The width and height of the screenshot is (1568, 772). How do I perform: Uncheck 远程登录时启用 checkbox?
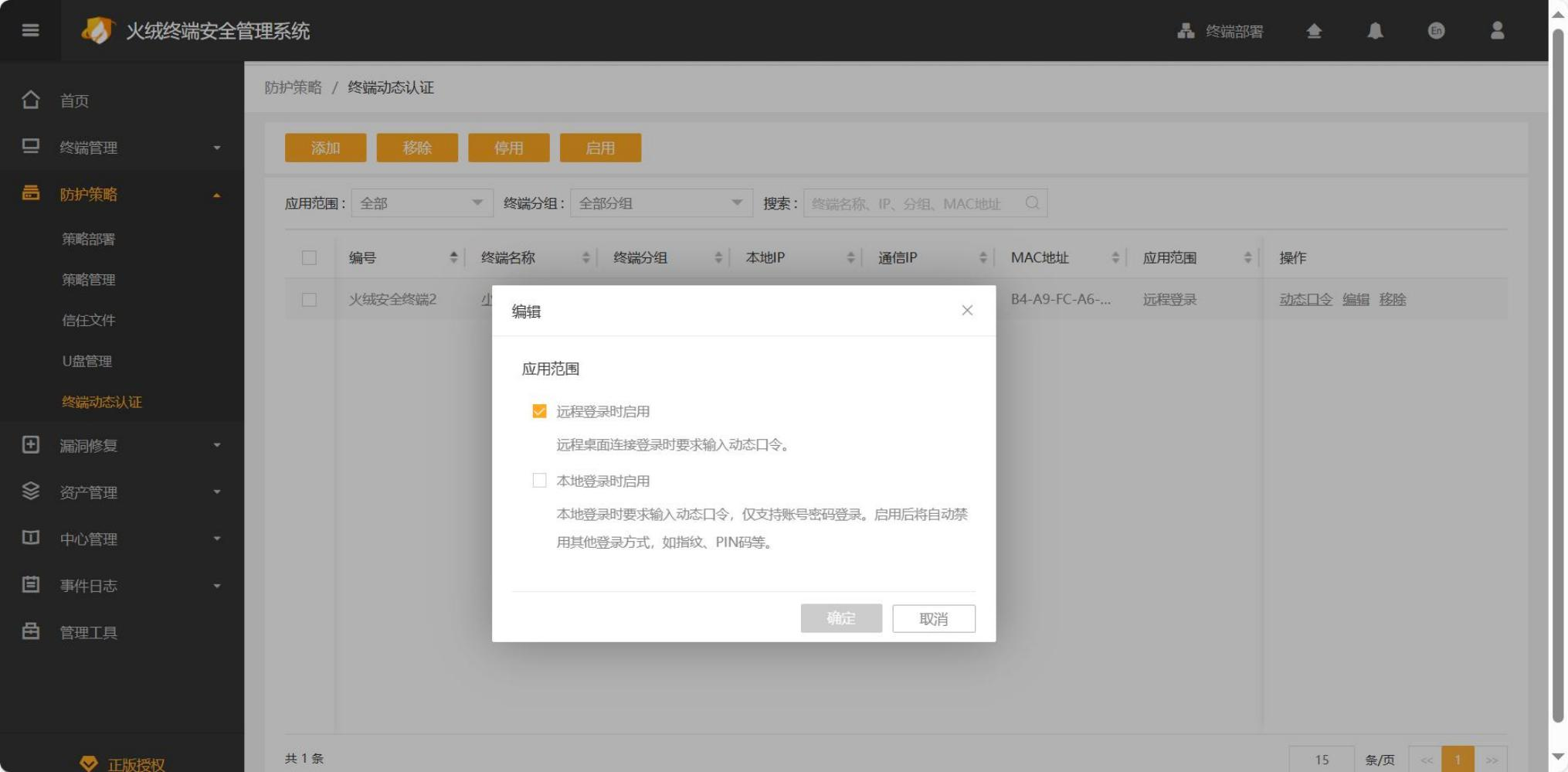539,411
